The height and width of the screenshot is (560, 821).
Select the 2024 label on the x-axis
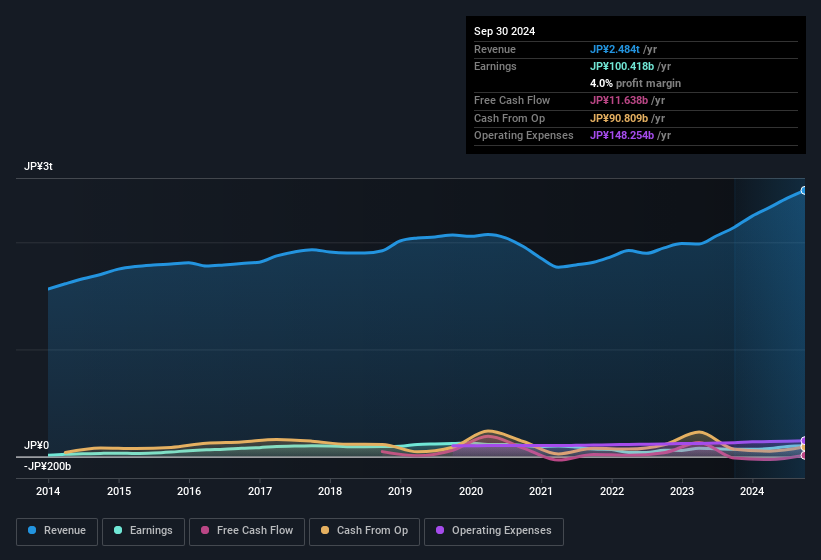point(752,491)
